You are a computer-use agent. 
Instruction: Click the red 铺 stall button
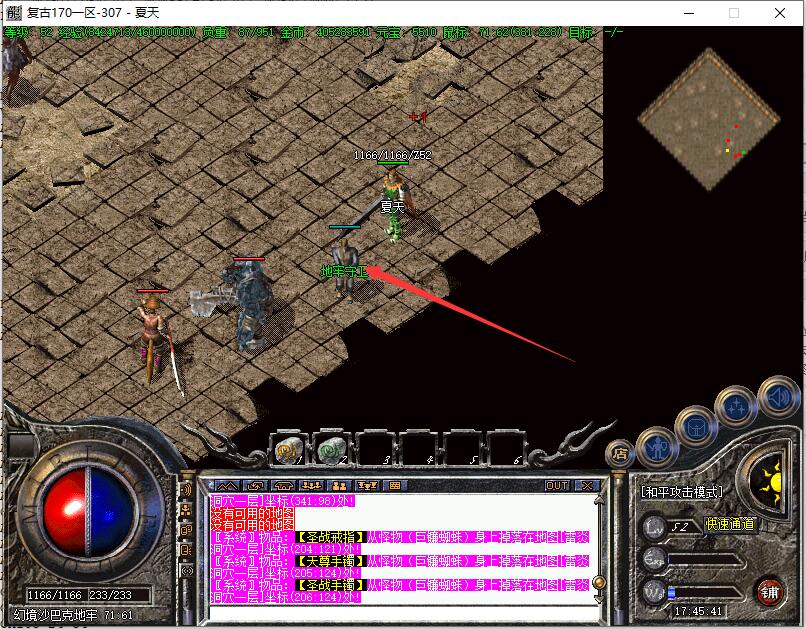[x=769, y=593]
